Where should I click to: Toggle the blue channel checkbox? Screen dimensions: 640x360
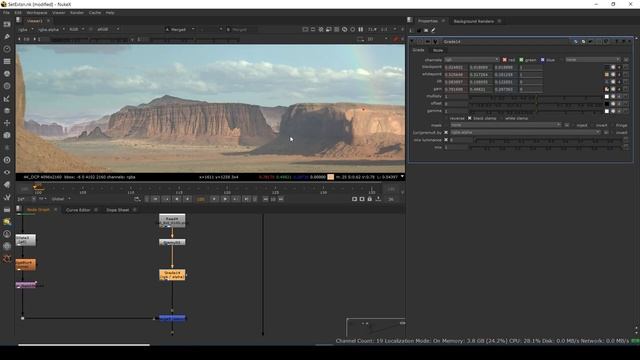pos(542,60)
